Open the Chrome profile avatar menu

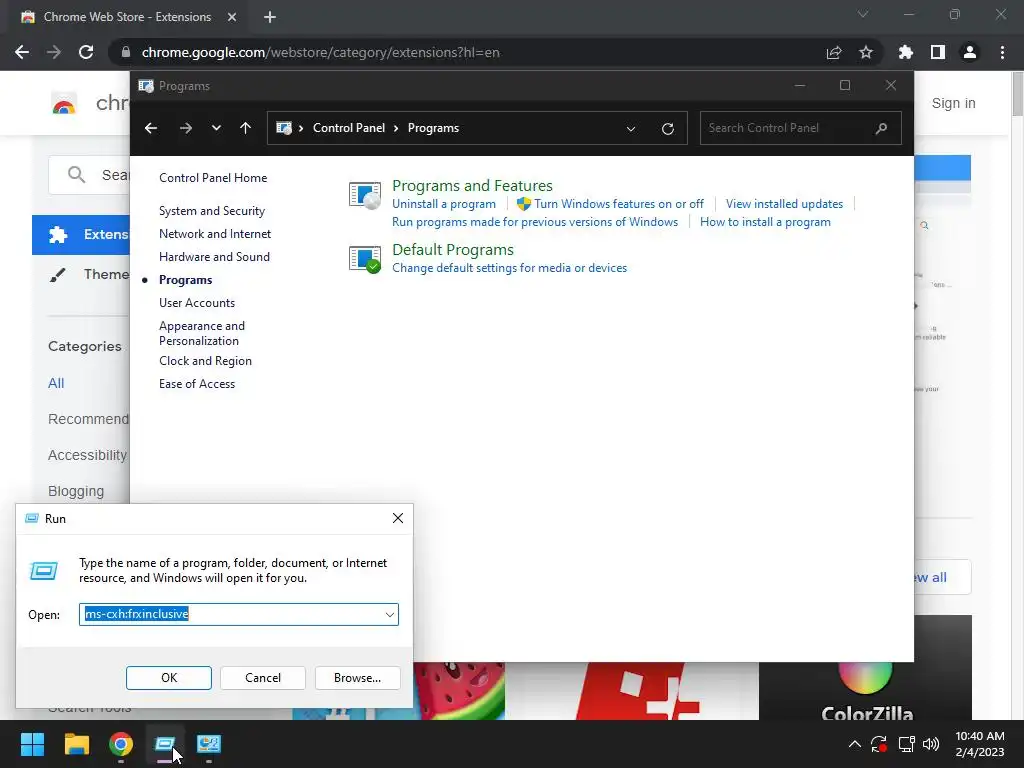coord(970,52)
